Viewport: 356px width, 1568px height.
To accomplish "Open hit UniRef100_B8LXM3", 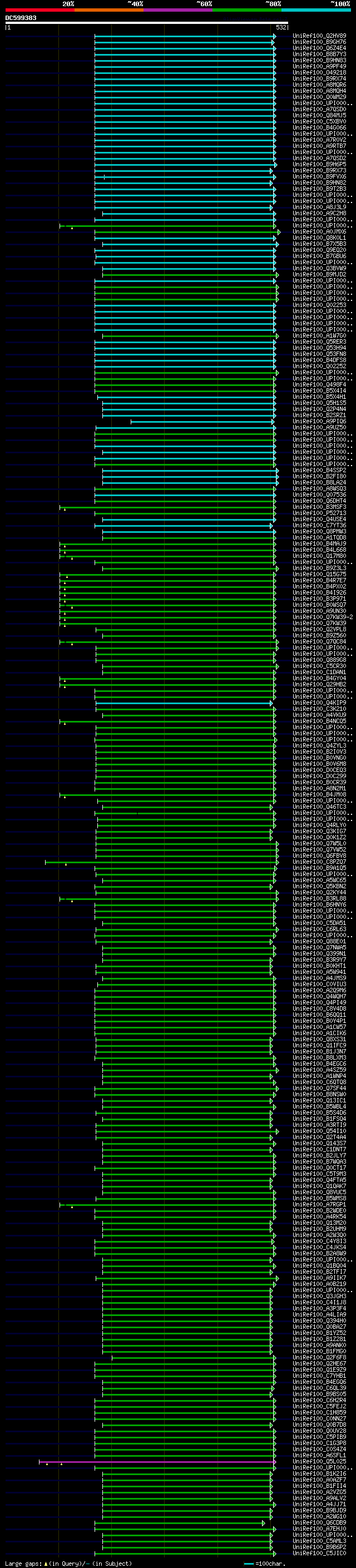I will [x=319, y=1058].
